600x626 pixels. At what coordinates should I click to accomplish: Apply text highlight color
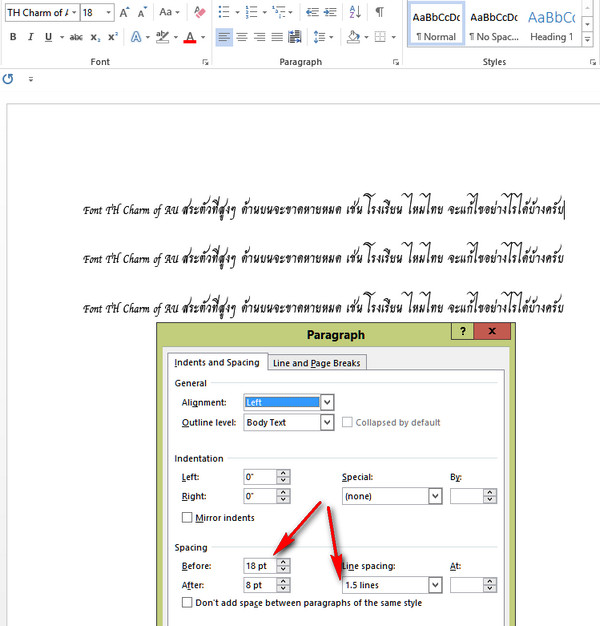click(162, 37)
